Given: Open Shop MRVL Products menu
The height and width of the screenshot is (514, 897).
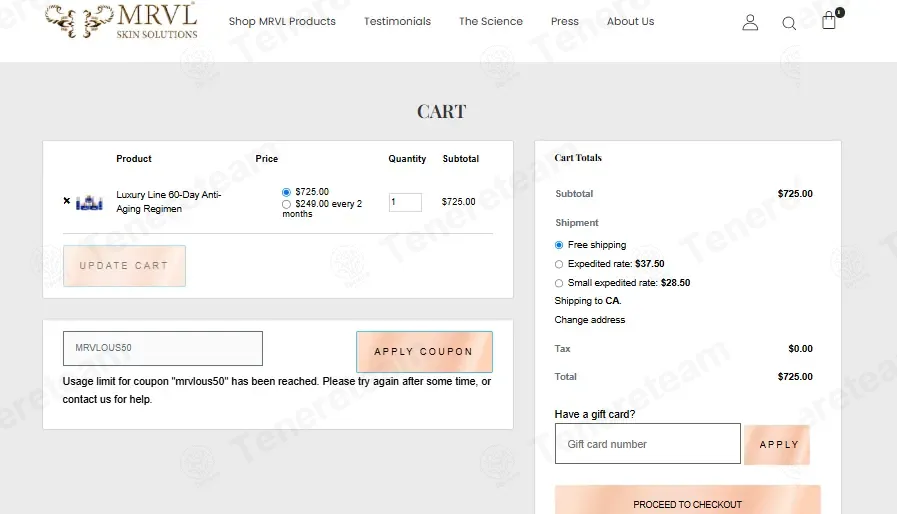Looking at the screenshot, I should (282, 22).
